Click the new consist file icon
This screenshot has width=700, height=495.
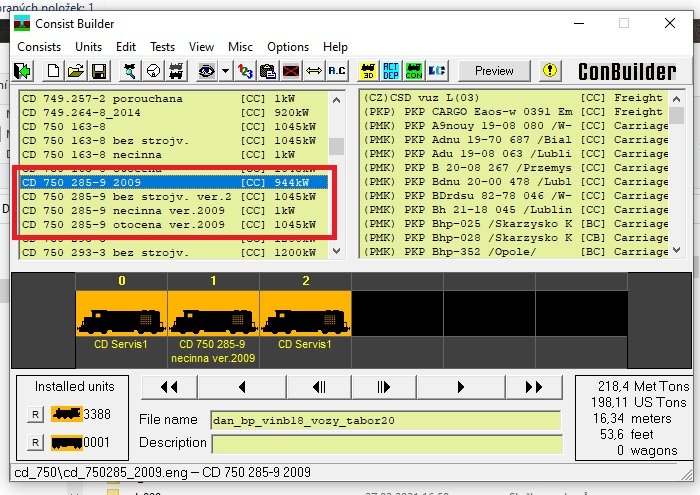coord(52,71)
